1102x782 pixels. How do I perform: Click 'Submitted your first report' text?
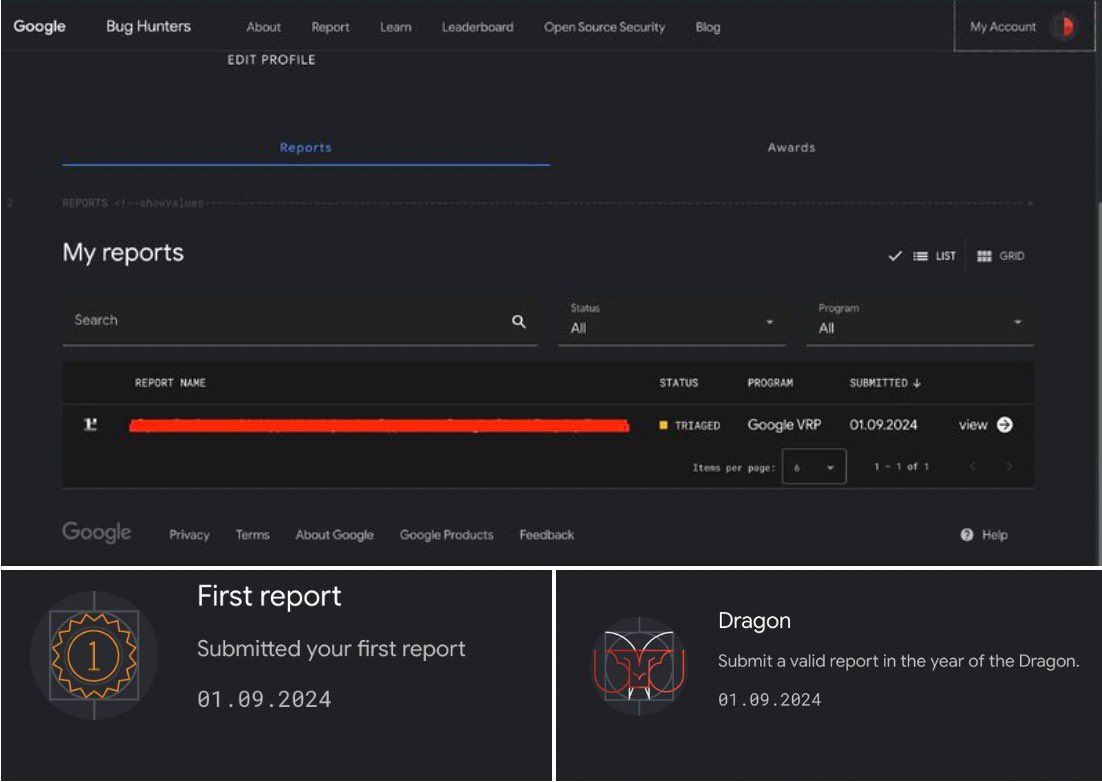pos(331,649)
